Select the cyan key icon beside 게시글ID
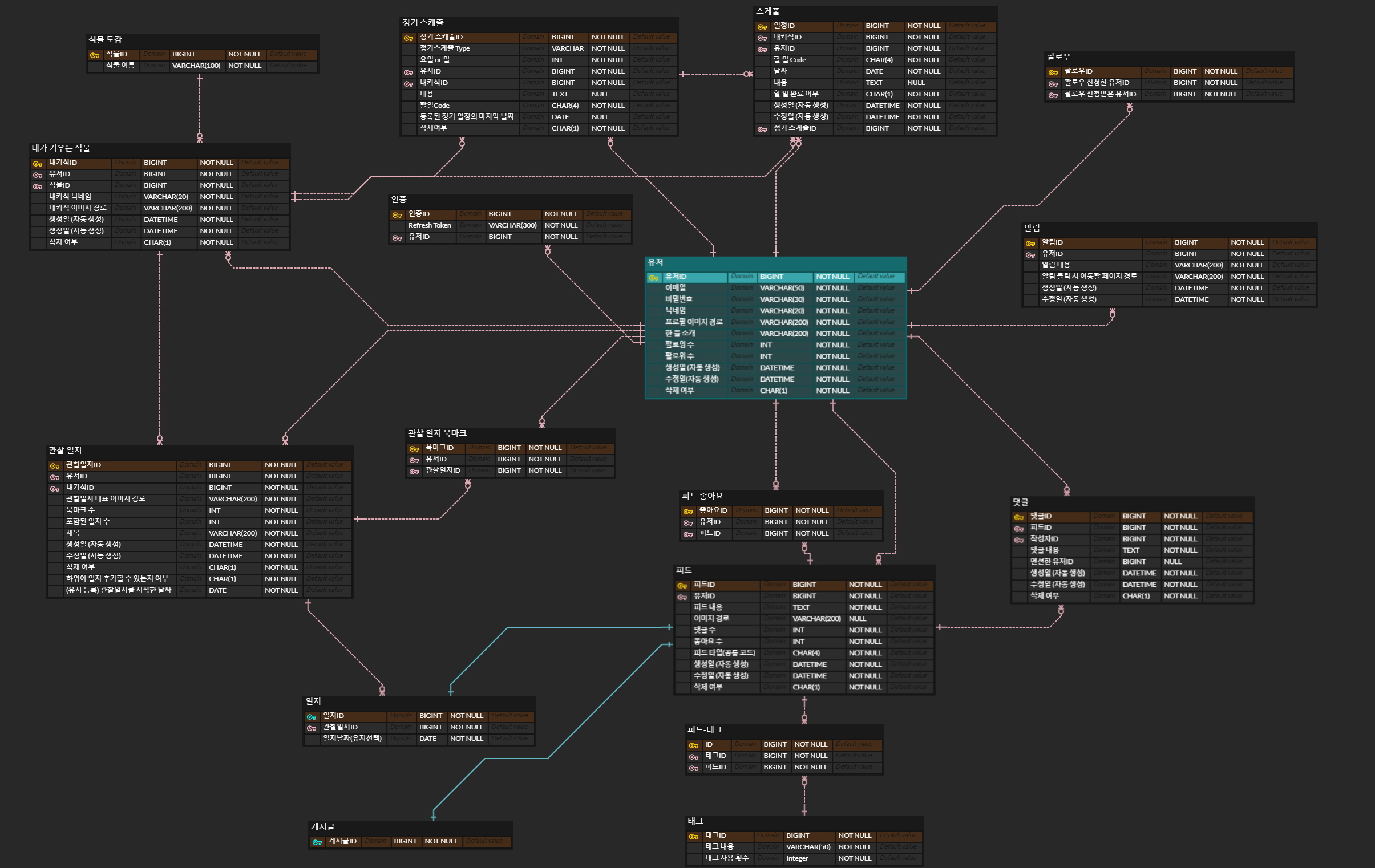The height and width of the screenshot is (868, 1375). (317, 842)
